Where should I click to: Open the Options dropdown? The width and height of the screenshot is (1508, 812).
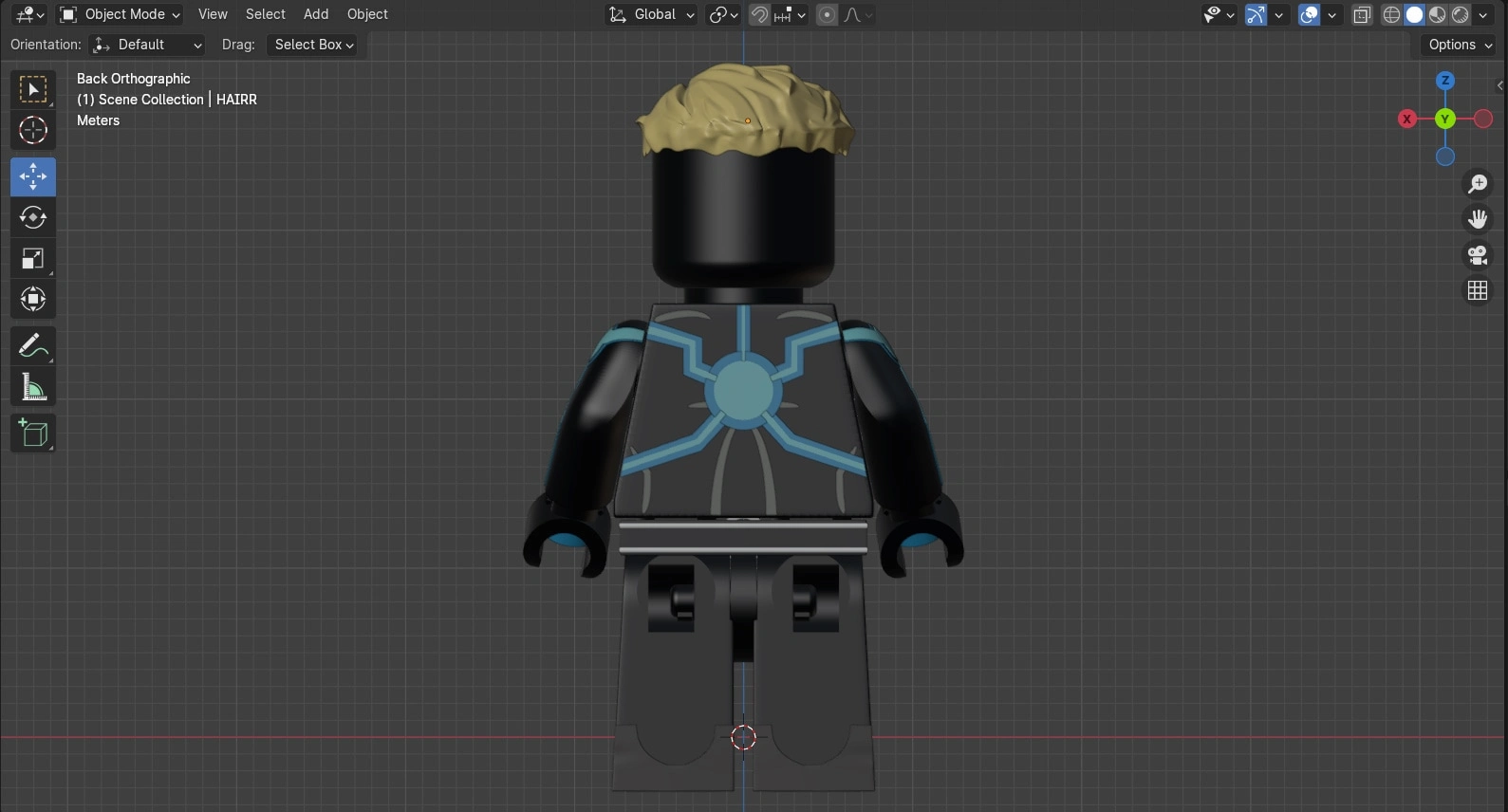click(x=1461, y=45)
